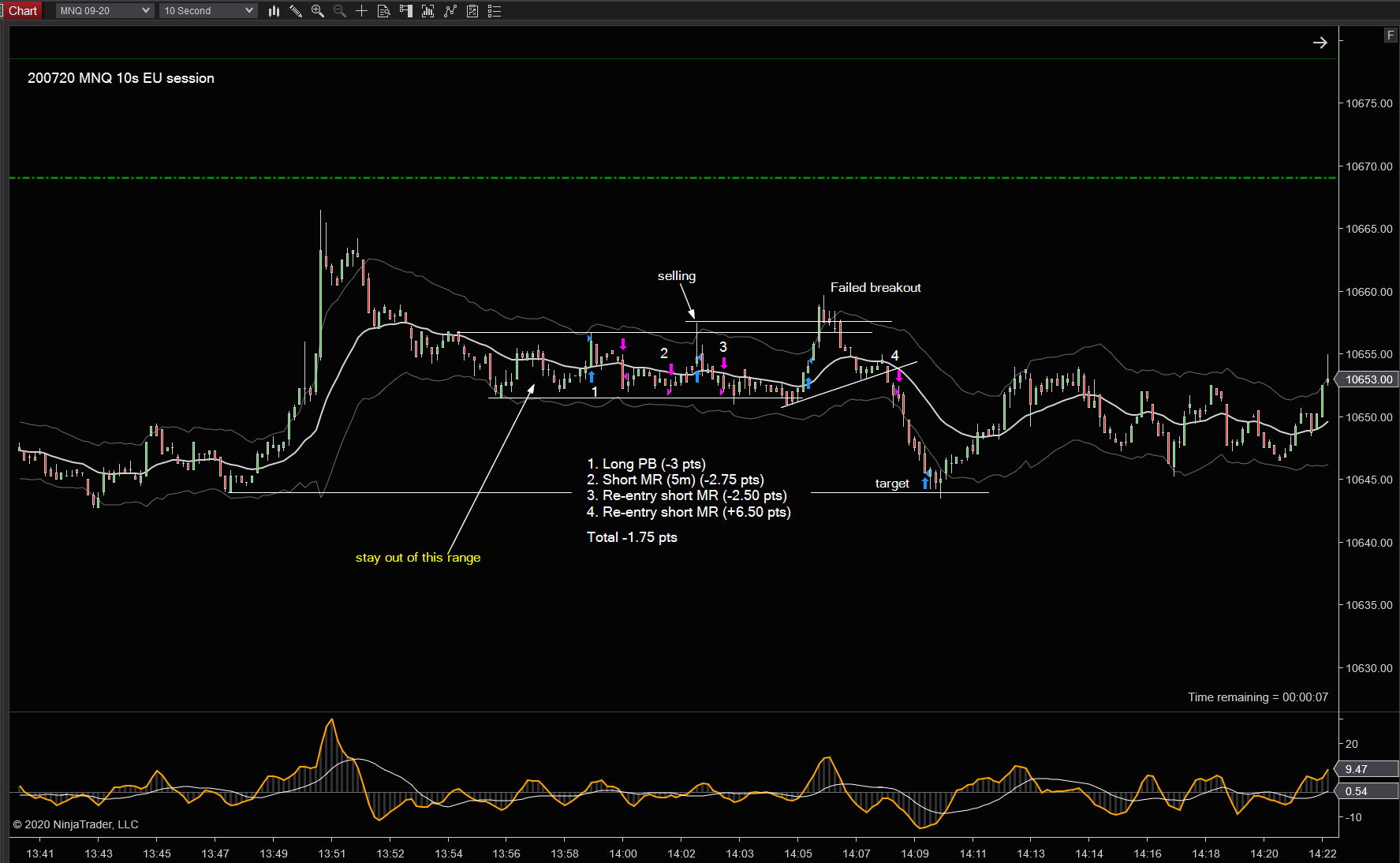Select the '3. Re-entry short MR (-2.50 pts)' line
Screen dimensions: 1400x863
[687, 495]
